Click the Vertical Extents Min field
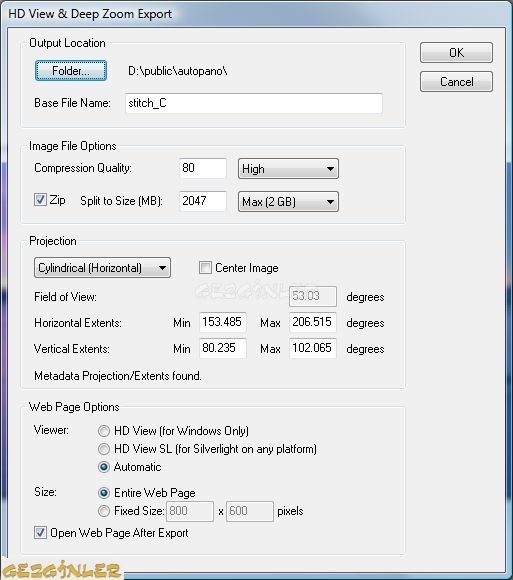This screenshot has width=513, height=580. click(223, 348)
